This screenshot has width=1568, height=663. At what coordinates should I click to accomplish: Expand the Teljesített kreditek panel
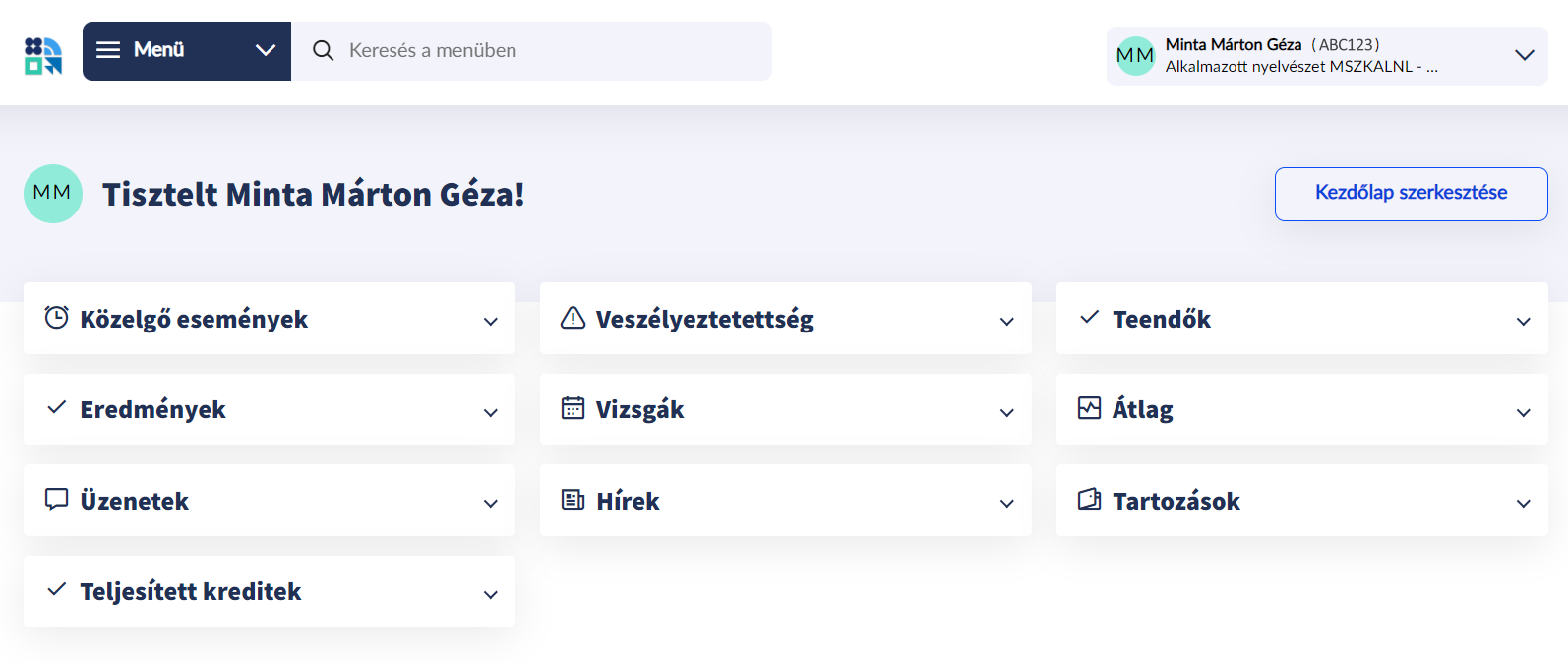(490, 594)
